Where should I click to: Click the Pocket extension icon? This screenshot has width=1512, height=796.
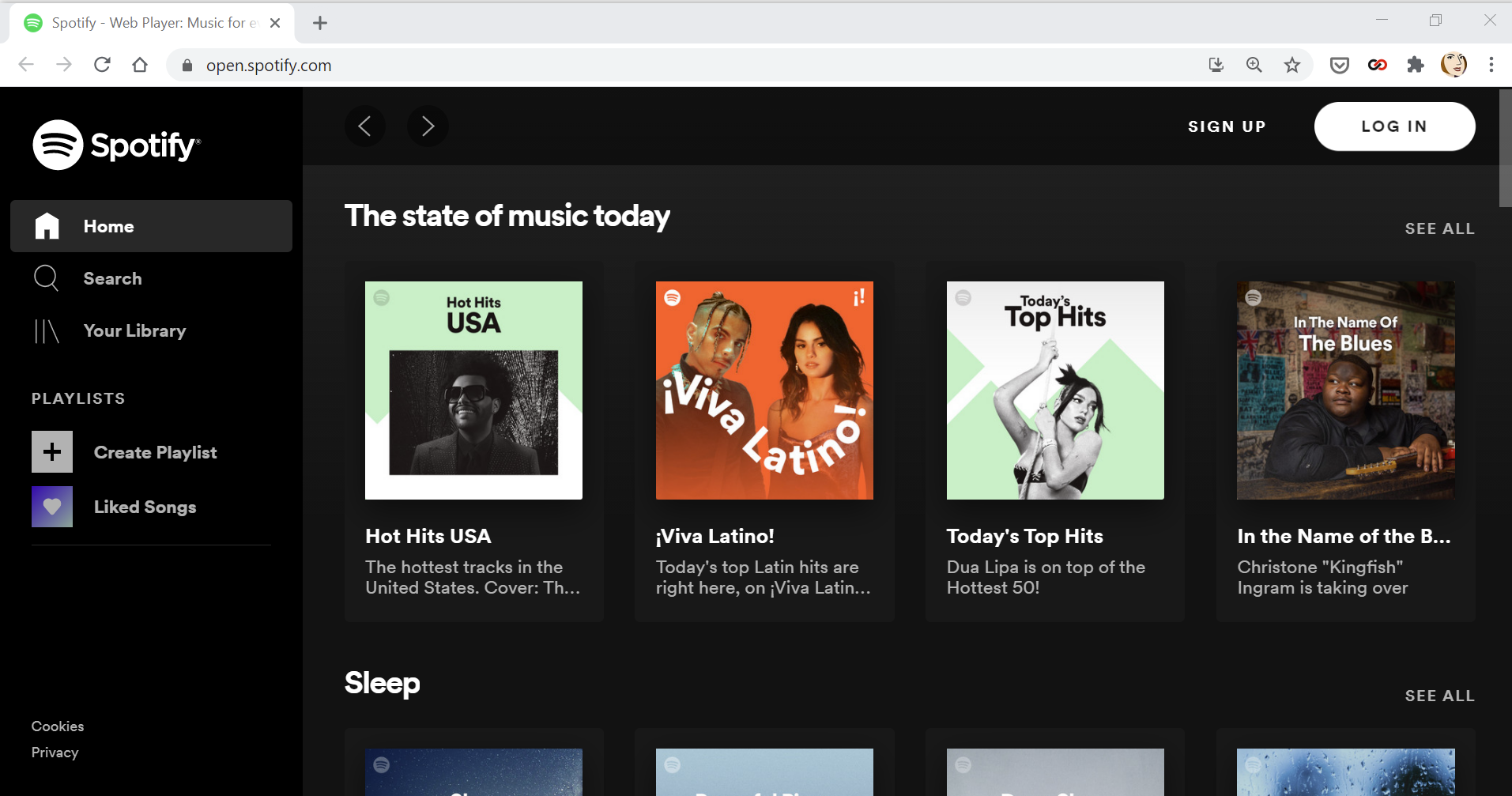1340,65
